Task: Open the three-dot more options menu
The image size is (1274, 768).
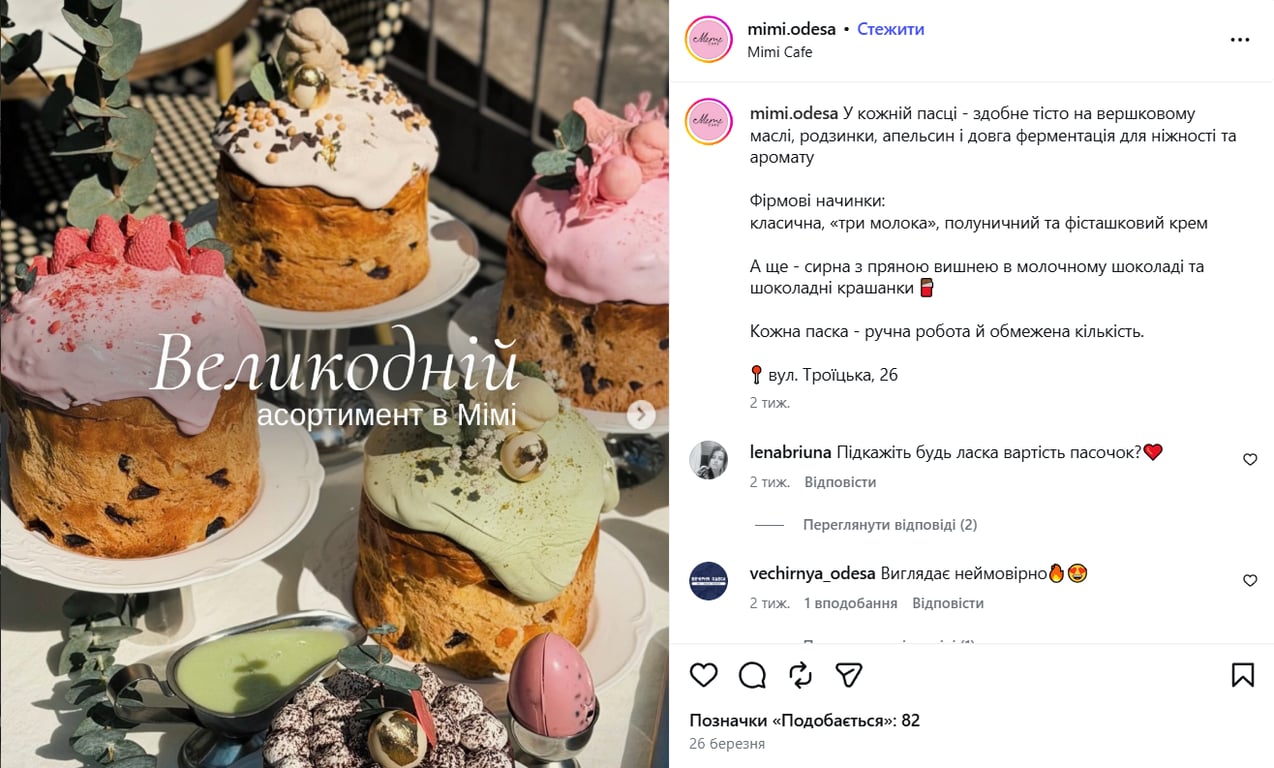Action: click(x=1240, y=40)
